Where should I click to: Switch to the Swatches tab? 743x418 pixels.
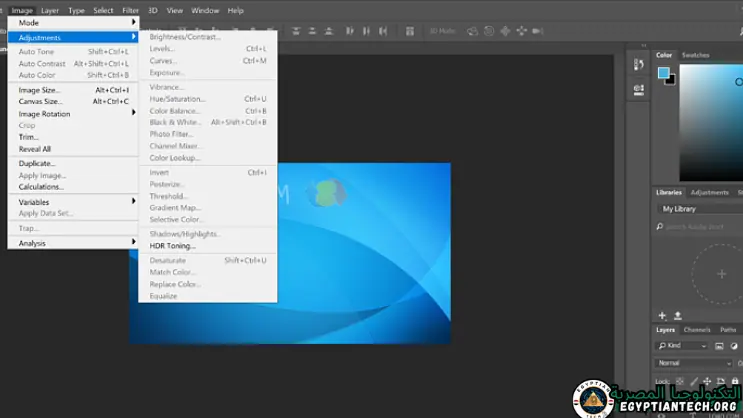695,55
